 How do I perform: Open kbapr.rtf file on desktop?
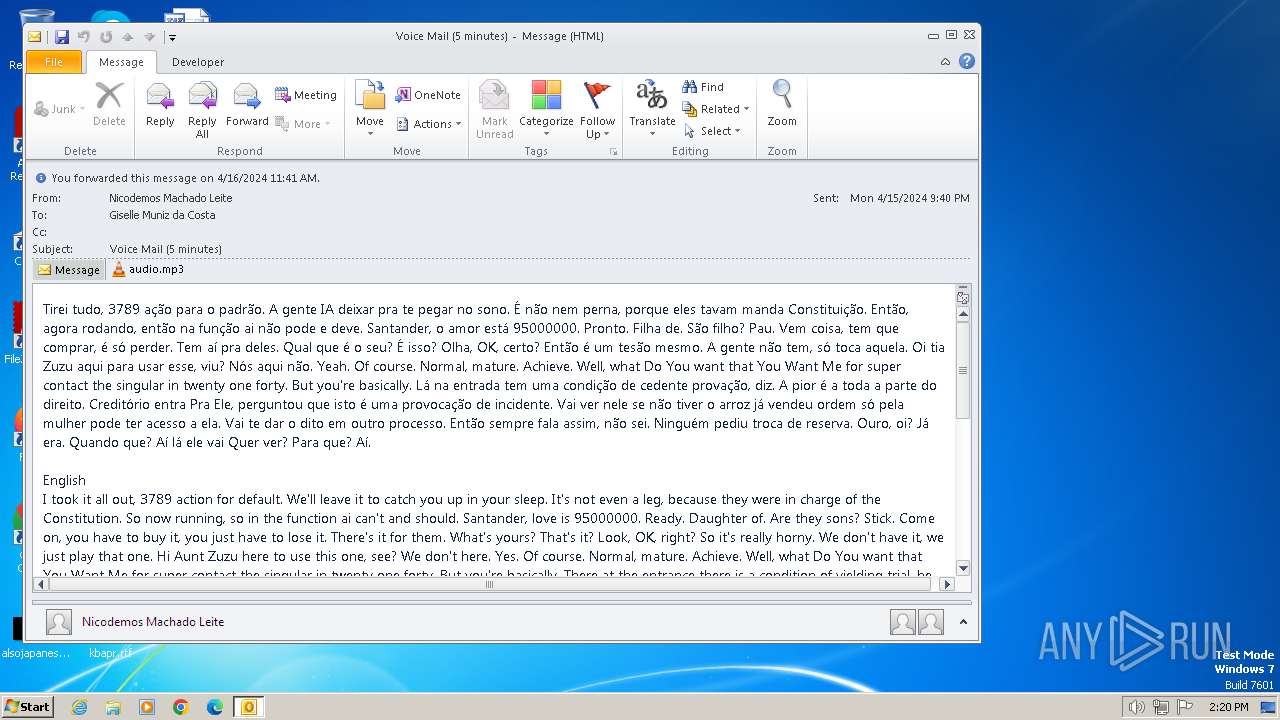[109, 653]
